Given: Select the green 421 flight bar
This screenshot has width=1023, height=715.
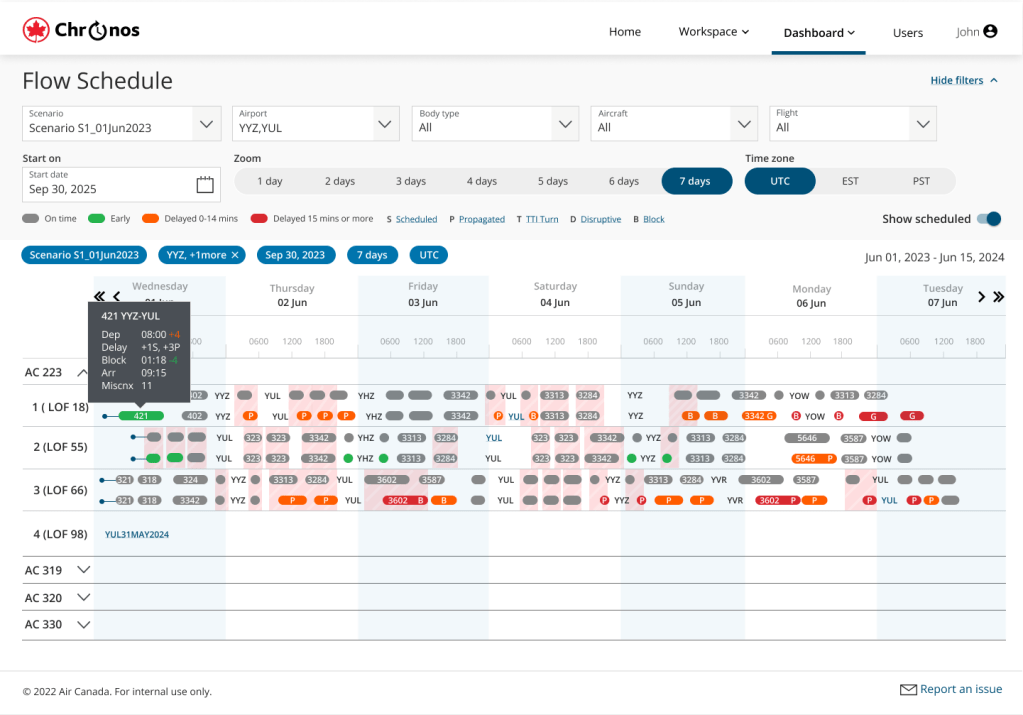Looking at the screenshot, I should click(141, 416).
